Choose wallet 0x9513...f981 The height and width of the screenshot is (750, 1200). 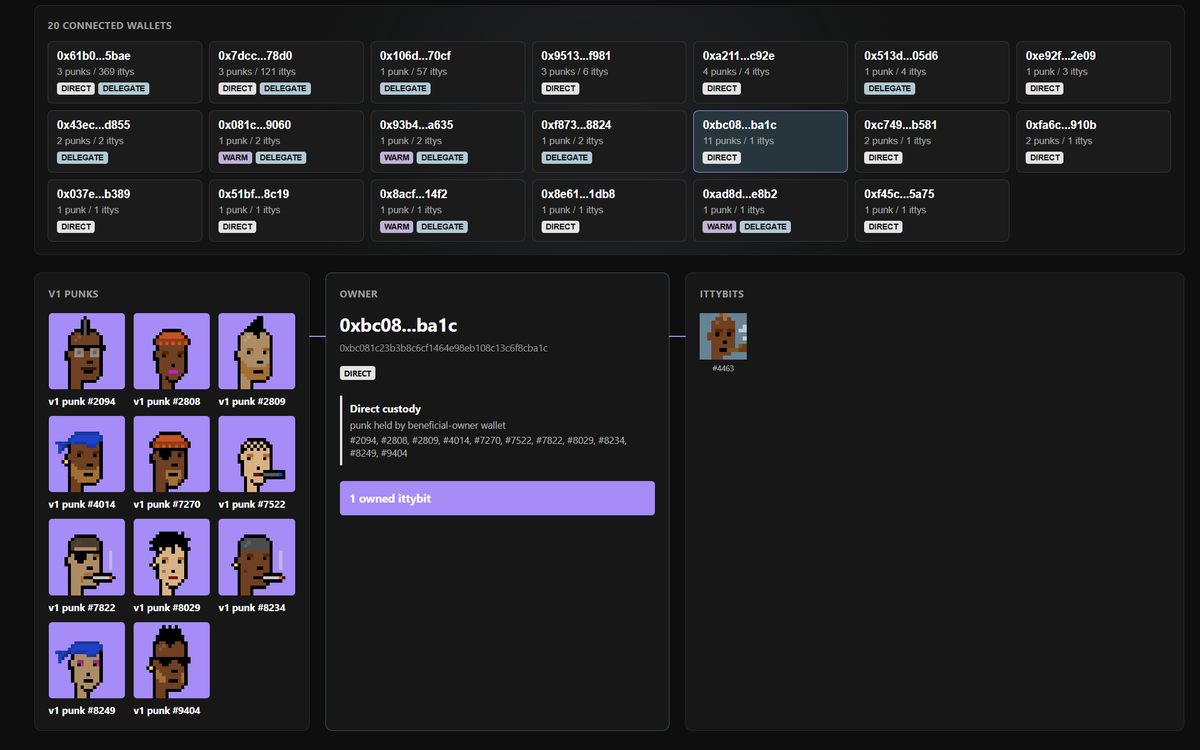point(609,72)
